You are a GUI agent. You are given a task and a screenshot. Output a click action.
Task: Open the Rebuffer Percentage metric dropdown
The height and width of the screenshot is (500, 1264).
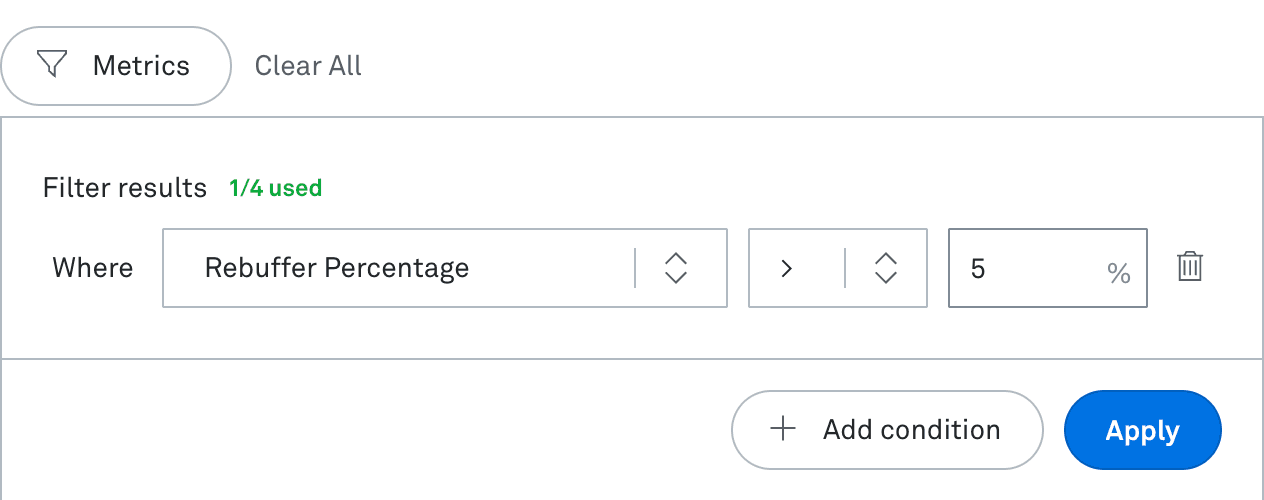444,268
